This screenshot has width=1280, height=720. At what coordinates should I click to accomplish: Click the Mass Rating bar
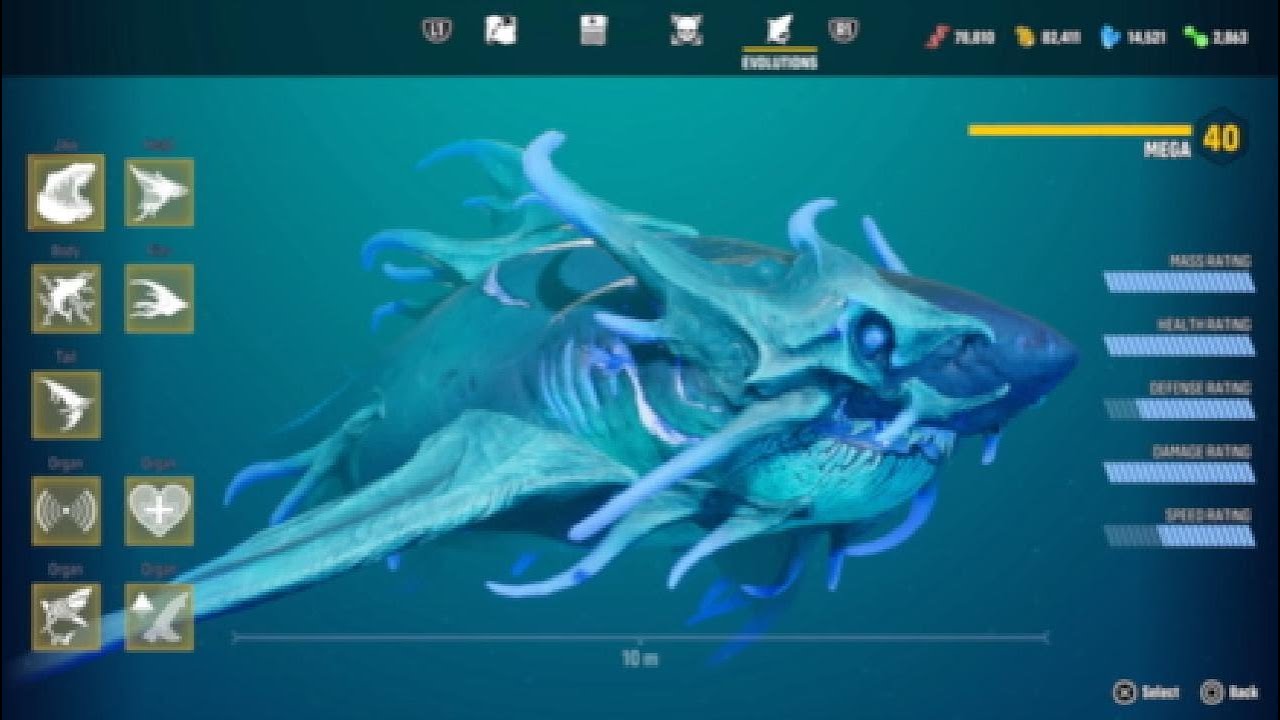(x=1179, y=281)
